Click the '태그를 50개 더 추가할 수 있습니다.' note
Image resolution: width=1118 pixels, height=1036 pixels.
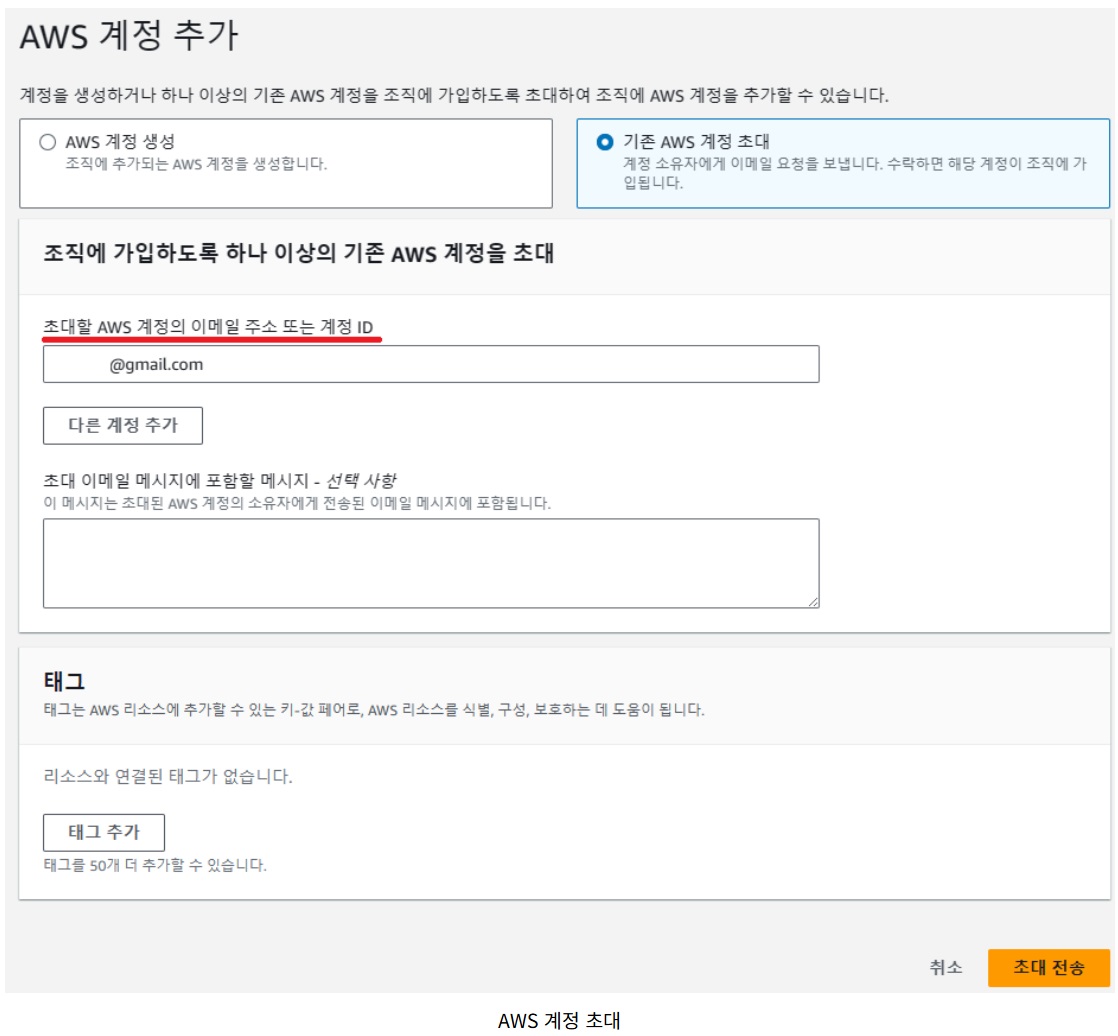(x=155, y=865)
